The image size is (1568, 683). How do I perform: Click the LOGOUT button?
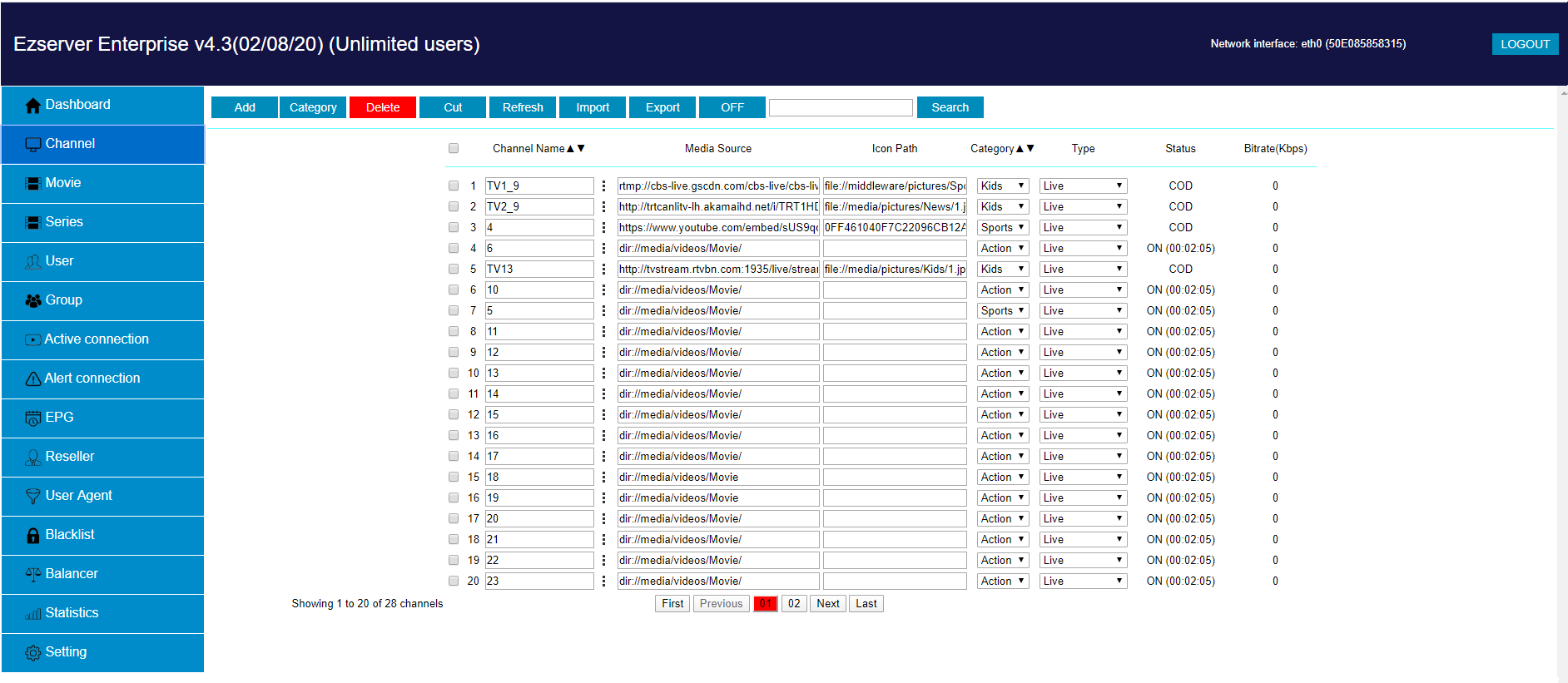[x=1525, y=44]
